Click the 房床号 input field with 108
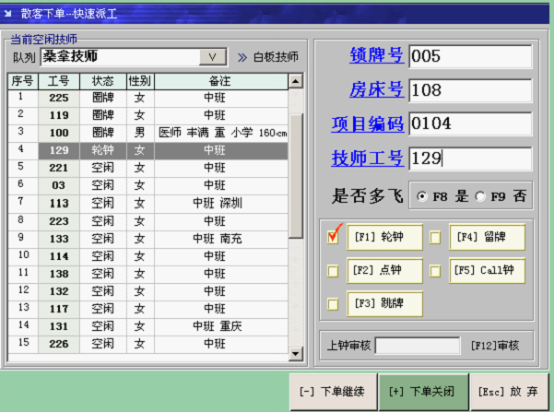554x412 pixels. pos(470,90)
